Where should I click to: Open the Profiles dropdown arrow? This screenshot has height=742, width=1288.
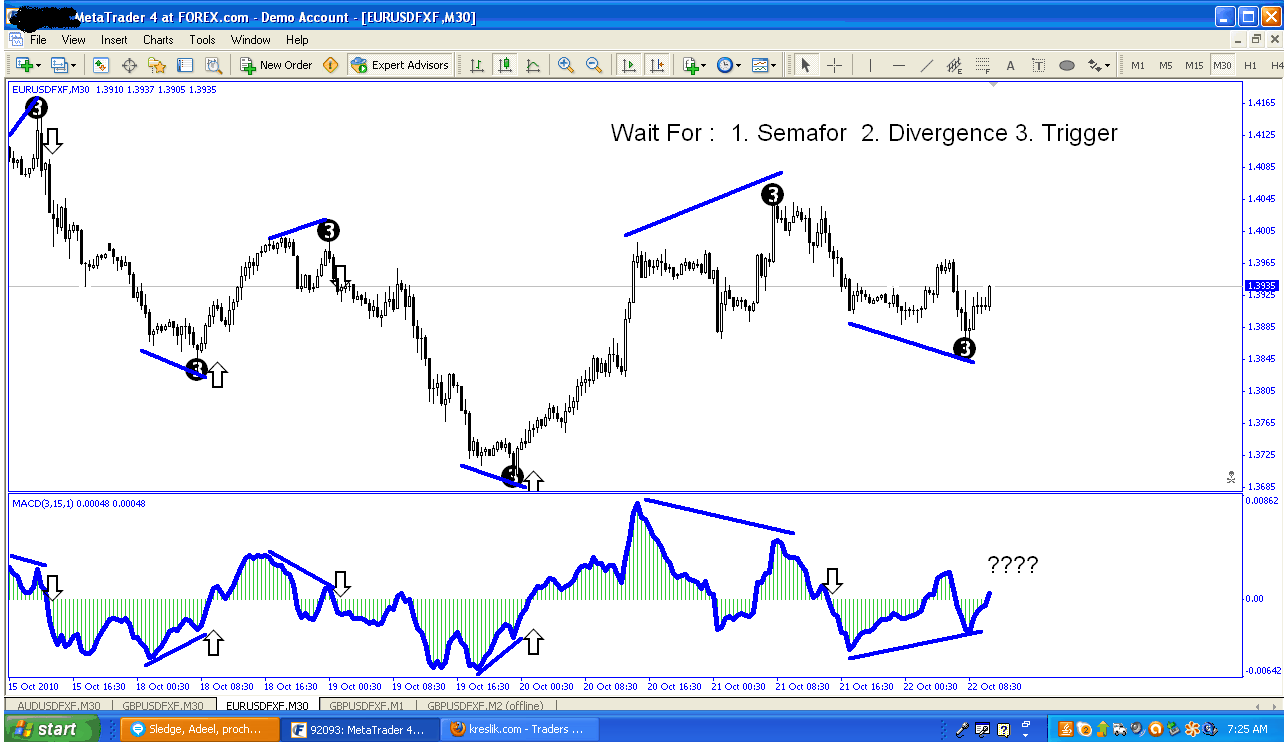coord(73,65)
